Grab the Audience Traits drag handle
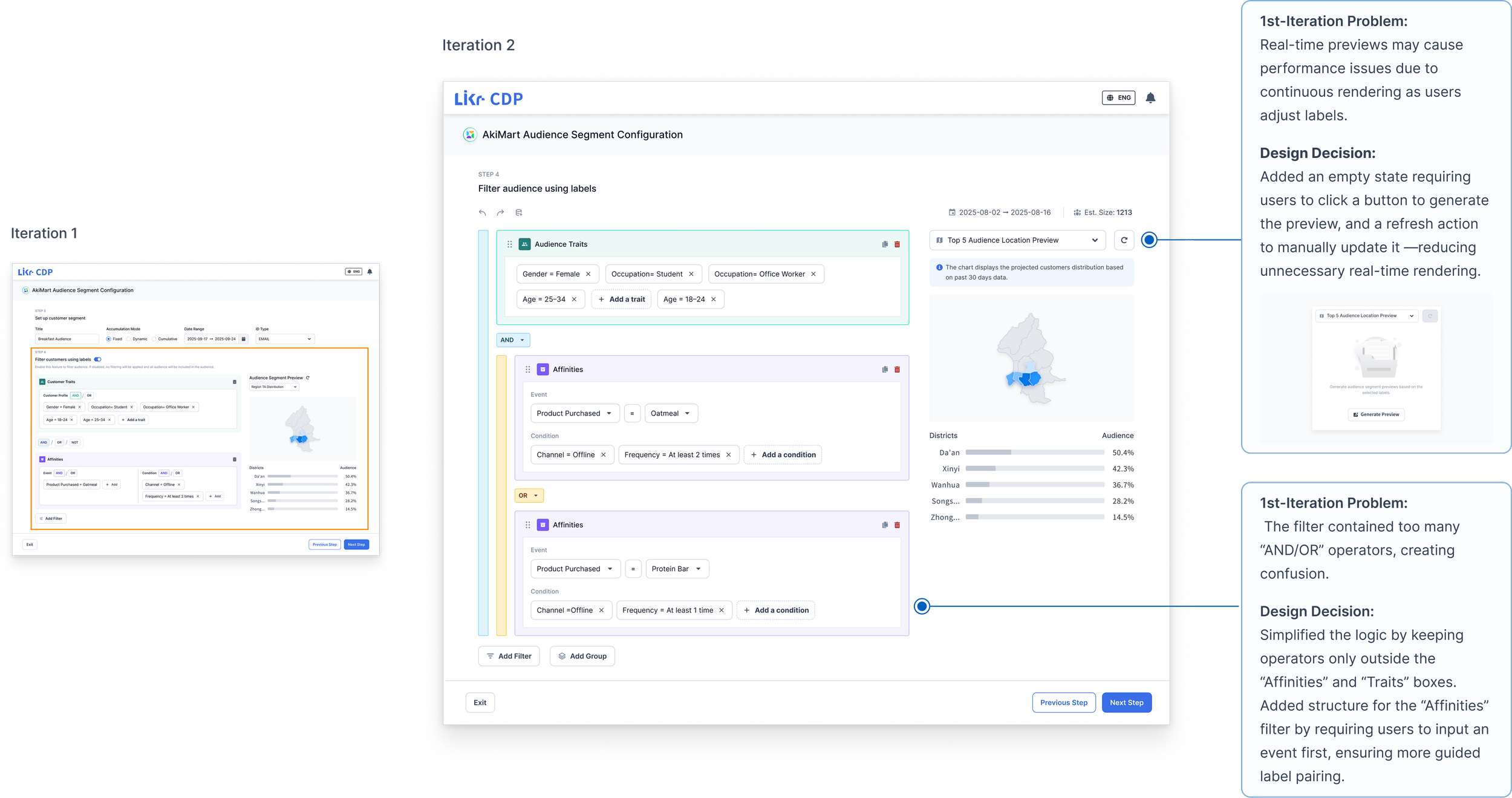Viewport: 1512px width, 798px height. 510,244
